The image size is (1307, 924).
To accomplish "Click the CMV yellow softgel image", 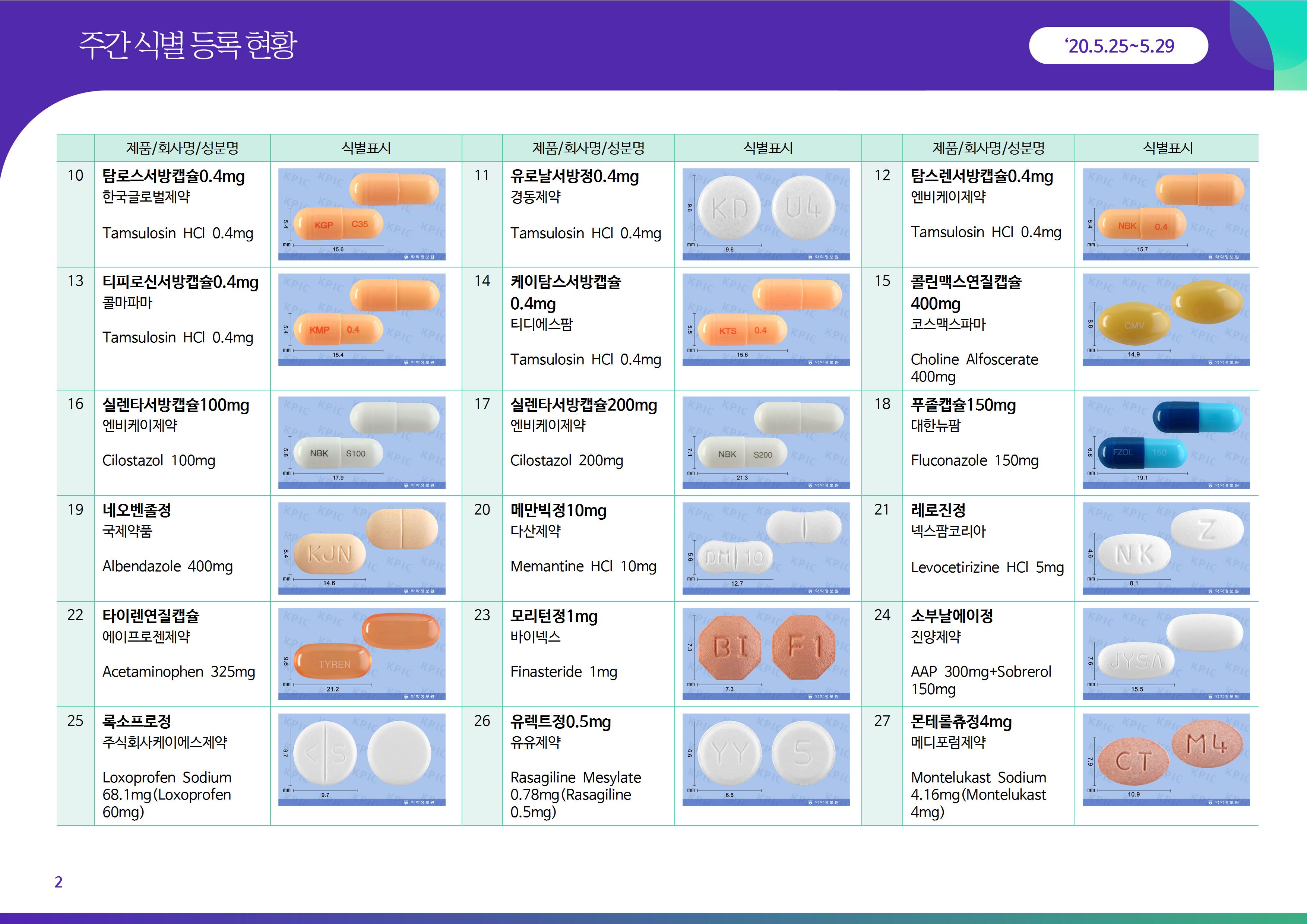I will [x=1166, y=319].
